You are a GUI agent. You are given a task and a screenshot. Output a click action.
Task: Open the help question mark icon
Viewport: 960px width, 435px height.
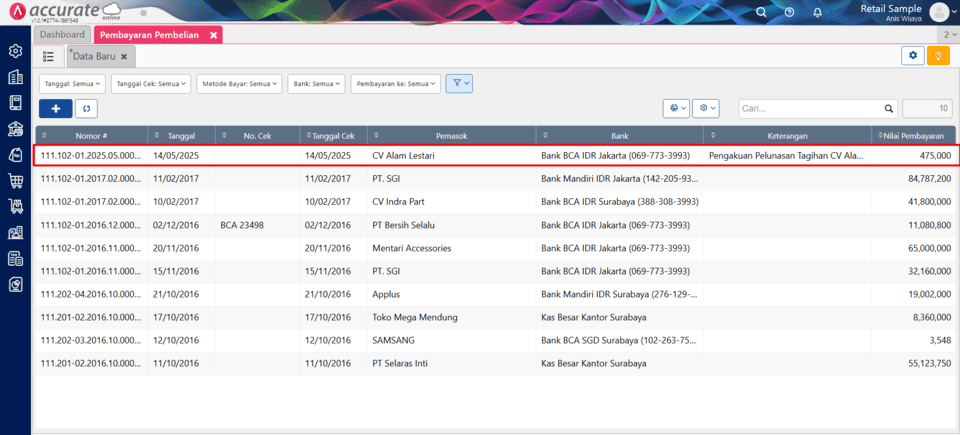(790, 12)
